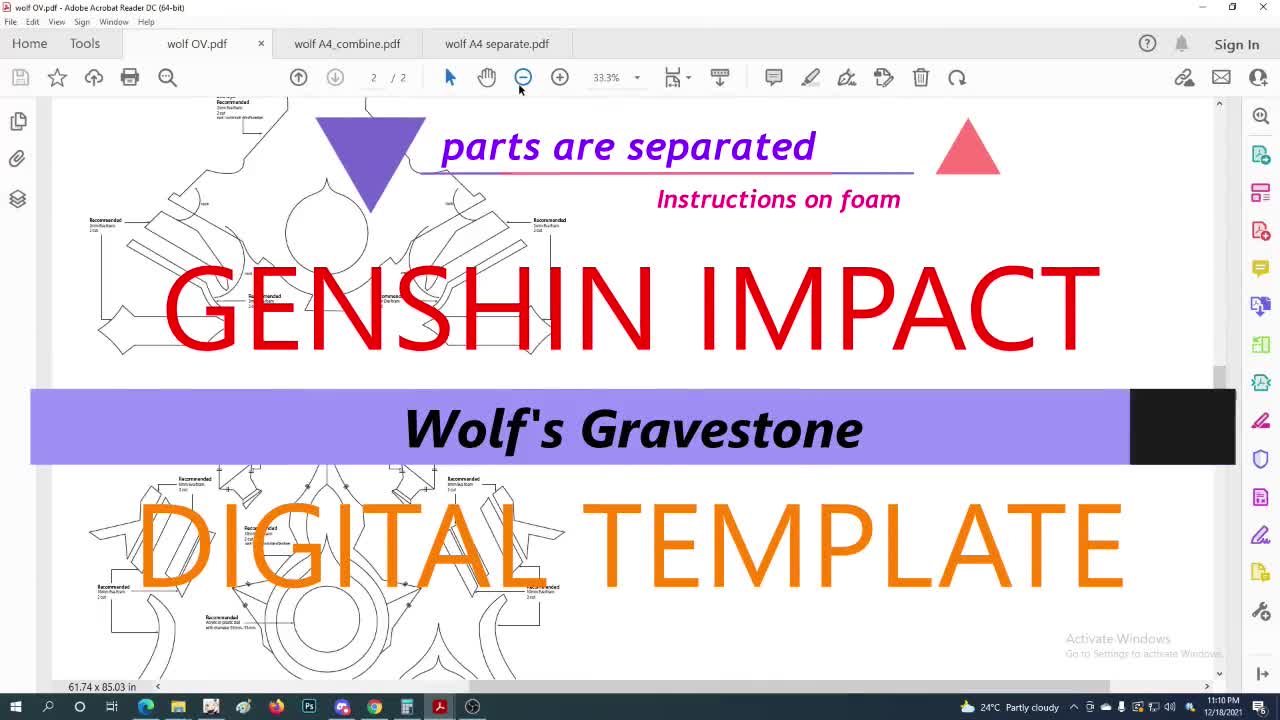Add a sticky note comment
1280x720 pixels.
(x=773, y=77)
